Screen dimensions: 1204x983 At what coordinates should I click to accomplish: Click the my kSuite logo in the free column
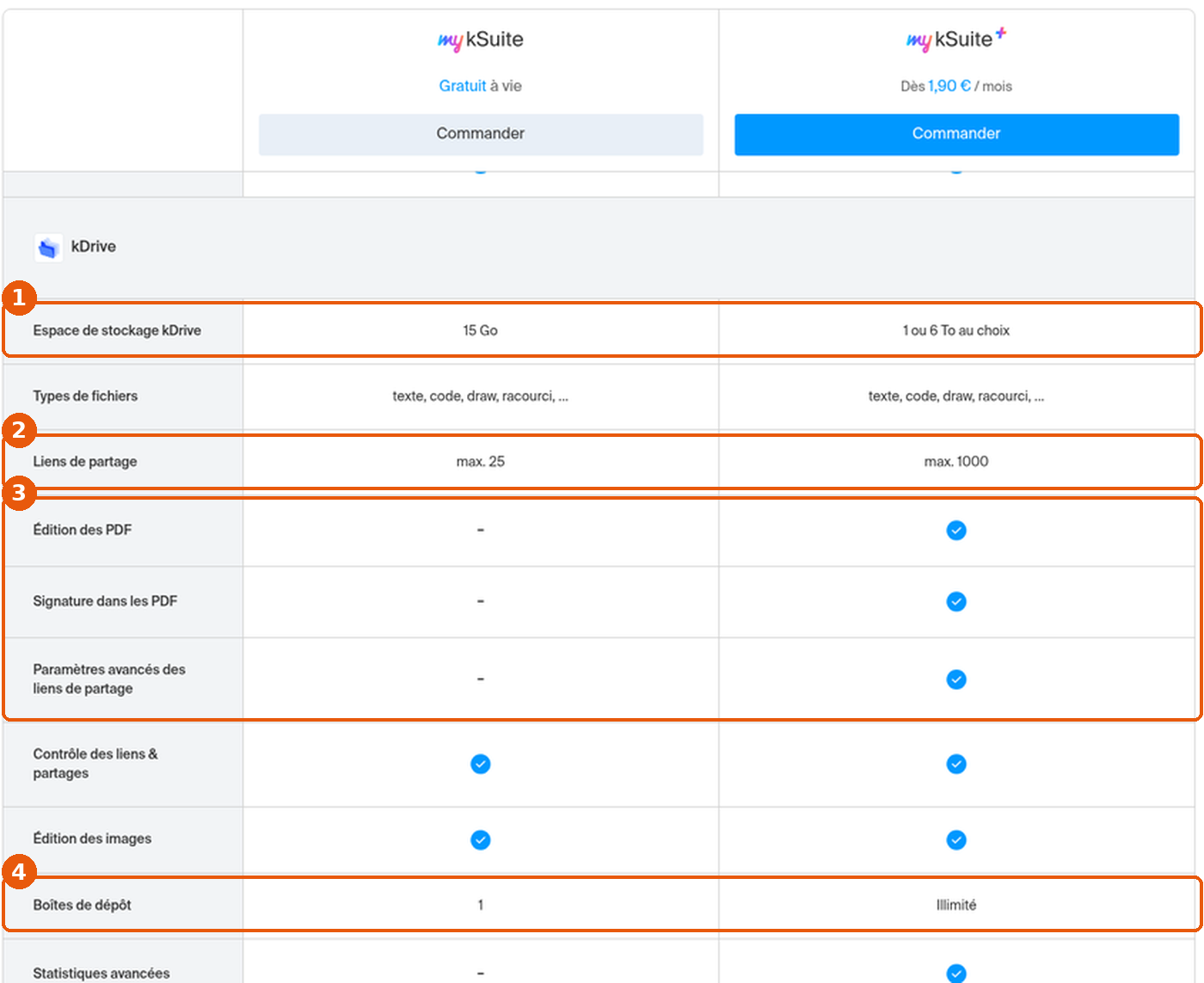481,40
